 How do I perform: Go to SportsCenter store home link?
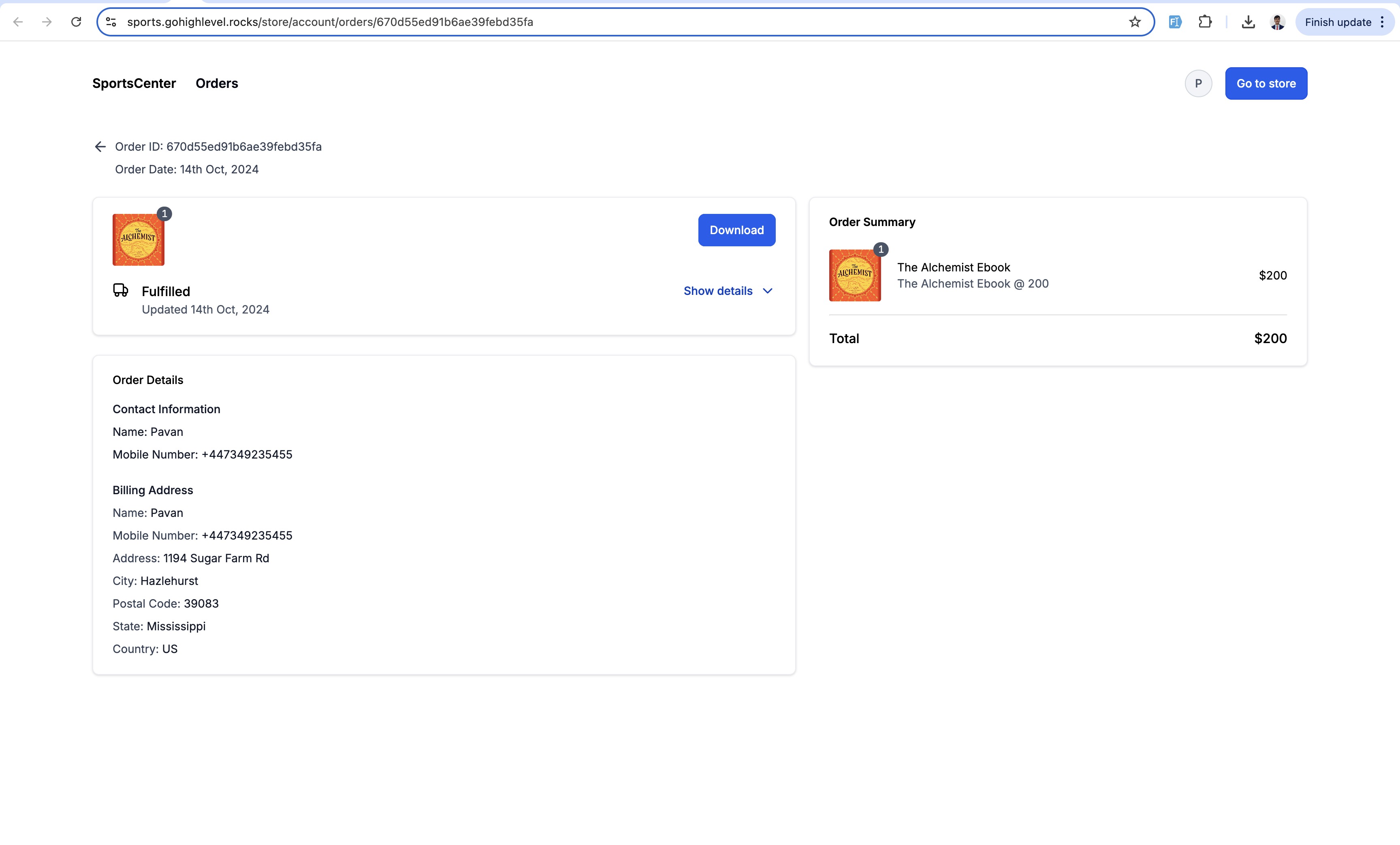click(134, 83)
